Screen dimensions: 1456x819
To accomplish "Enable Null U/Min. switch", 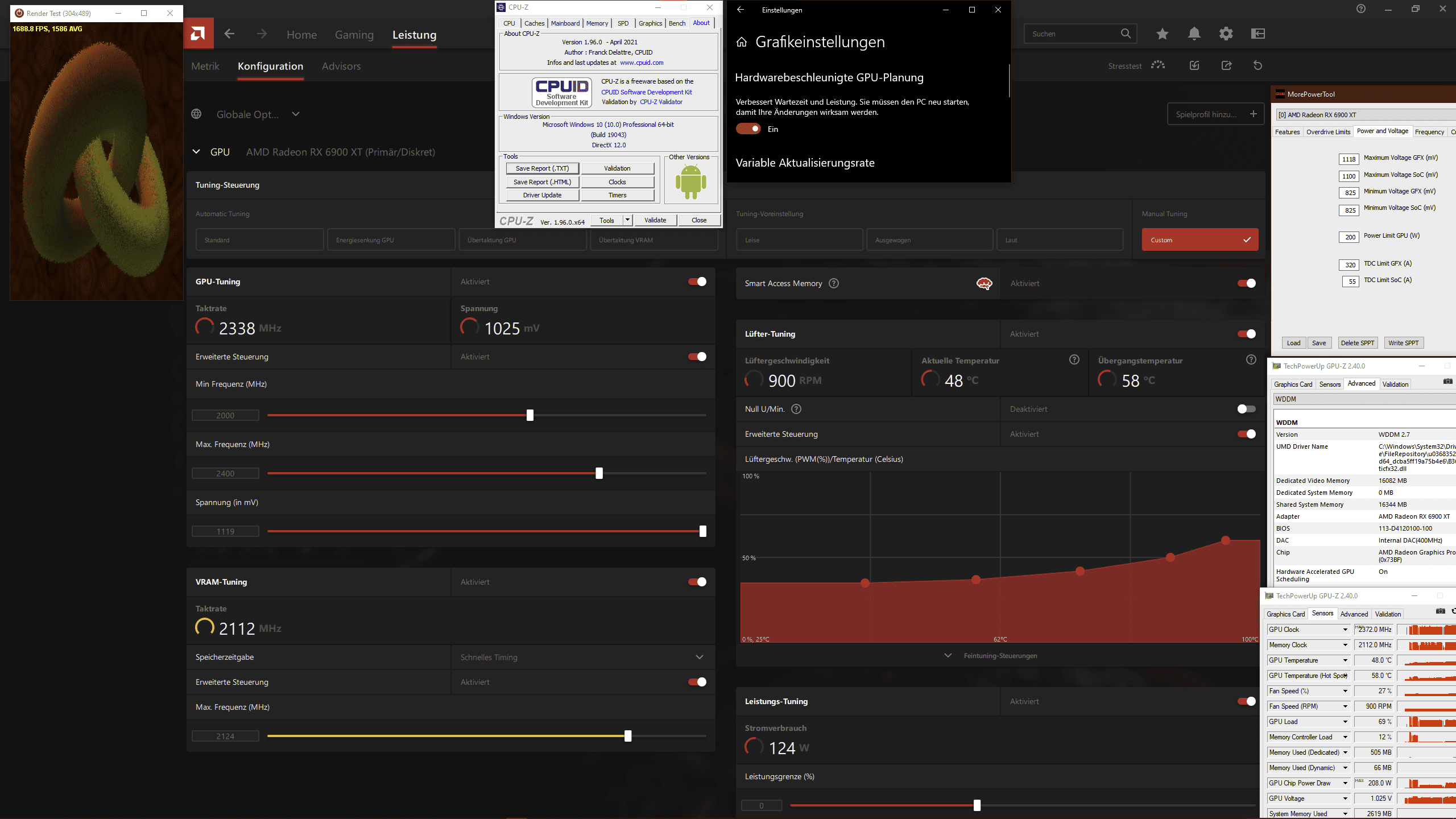I will coord(1247,409).
